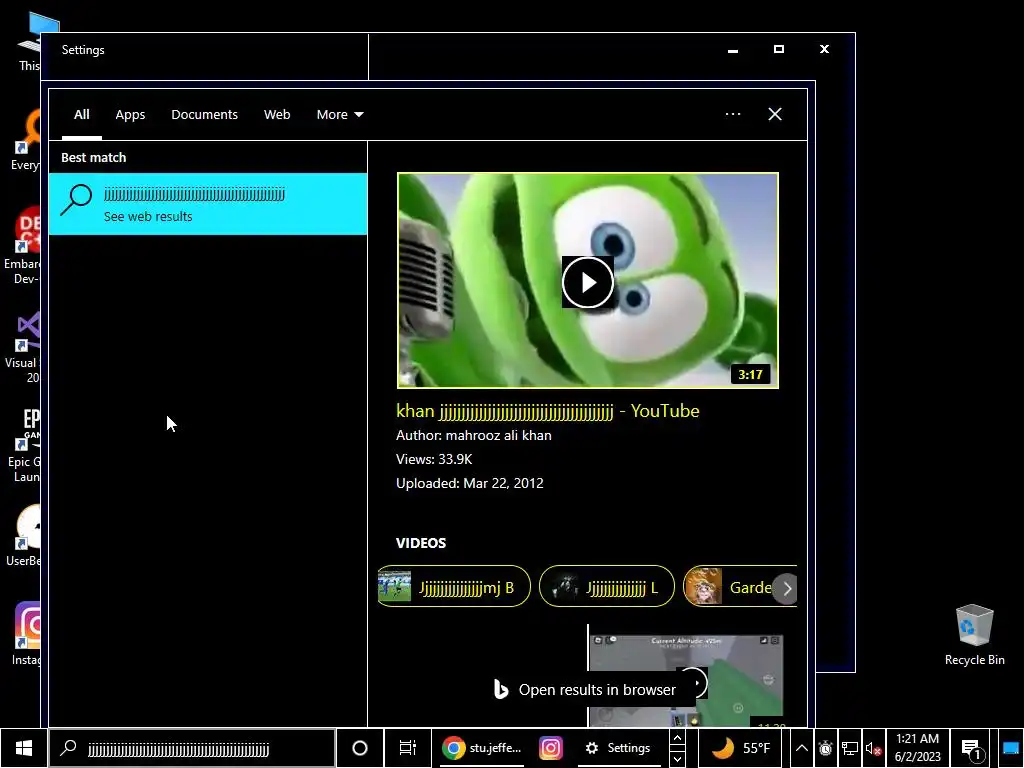
Task: Click the muted volume tray icon
Action: (x=873, y=749)
